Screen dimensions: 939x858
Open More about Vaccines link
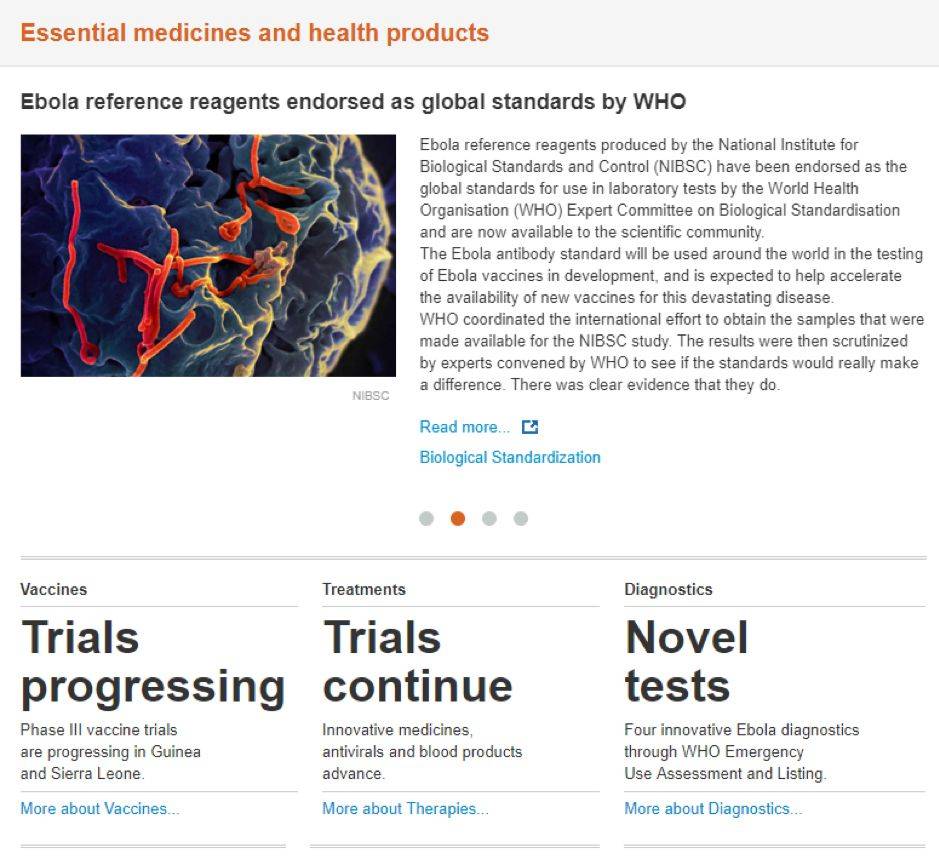point(100,808)
